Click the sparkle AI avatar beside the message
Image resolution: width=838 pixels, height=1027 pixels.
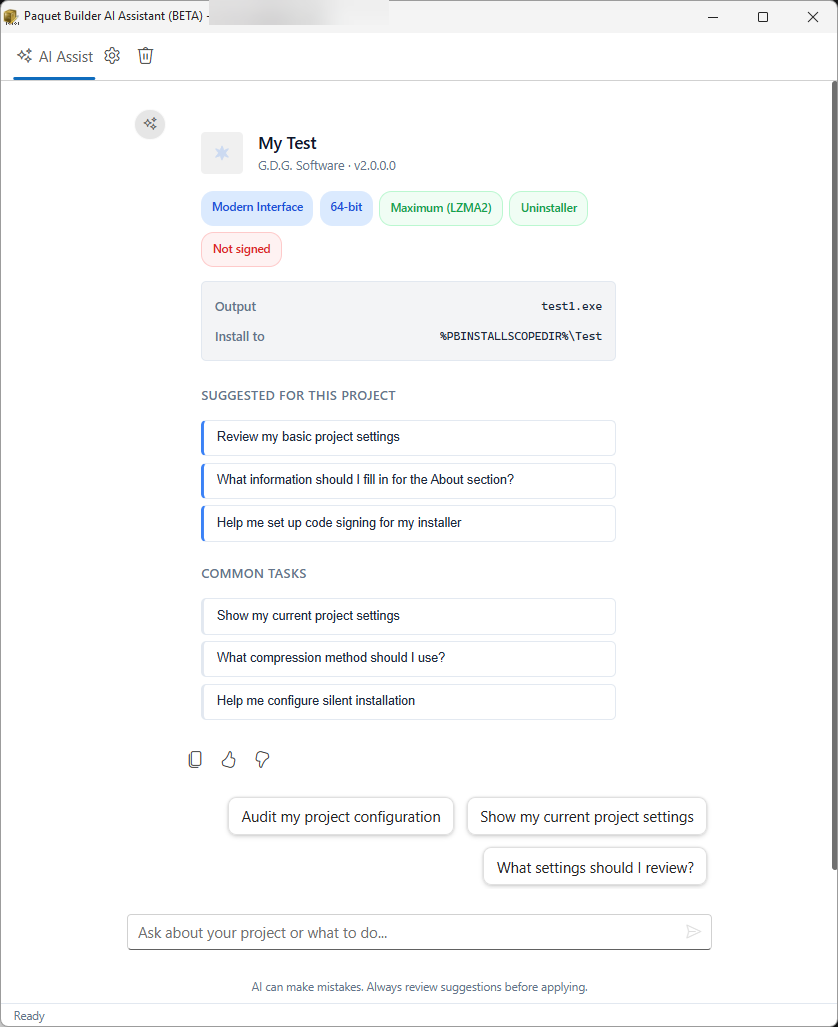click(x=149, y=124)
